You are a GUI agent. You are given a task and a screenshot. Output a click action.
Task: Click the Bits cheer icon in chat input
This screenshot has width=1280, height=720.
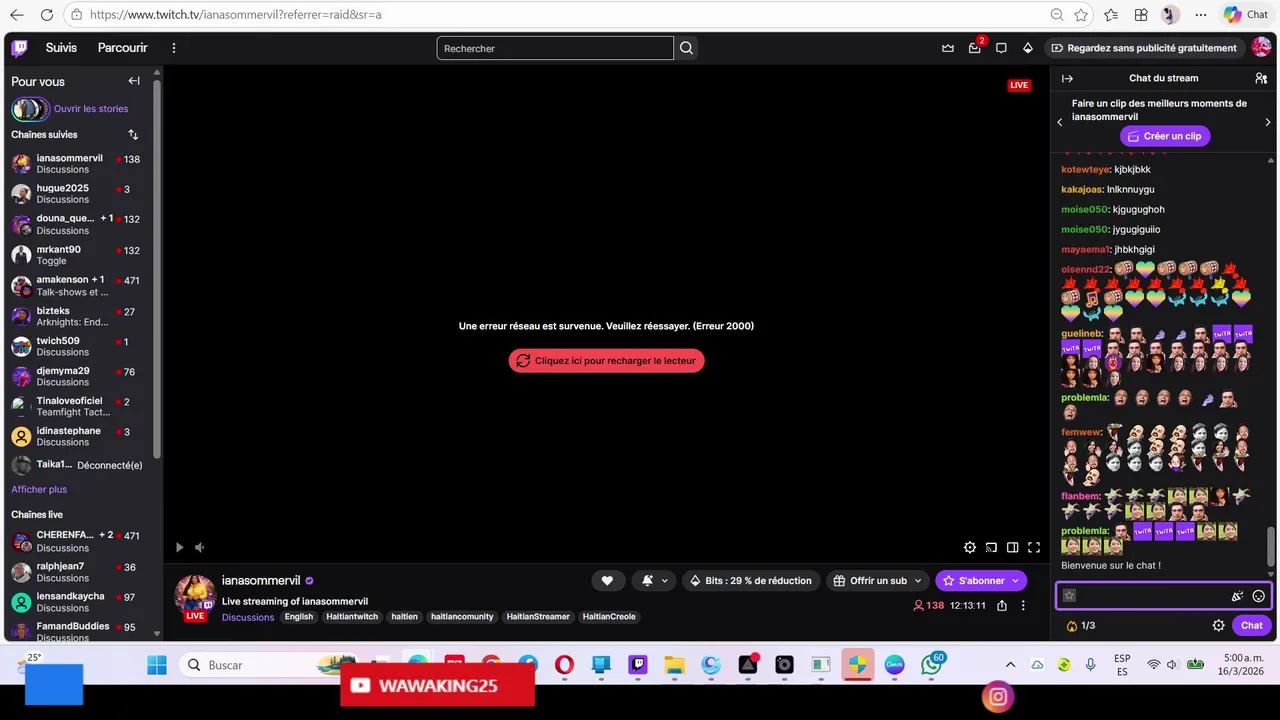[1237, 596]
